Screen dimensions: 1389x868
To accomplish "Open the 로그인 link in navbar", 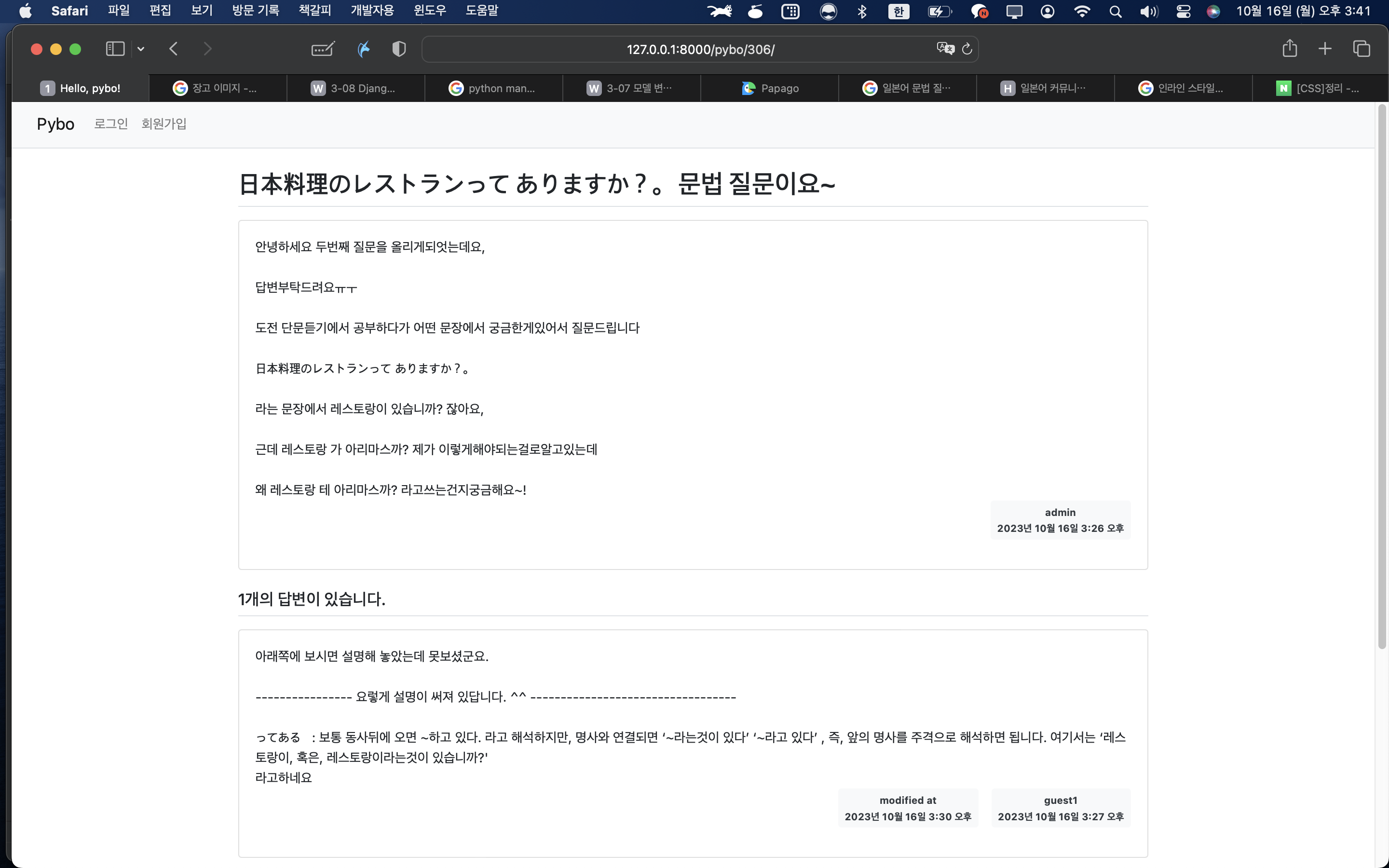I will [111, 124].
